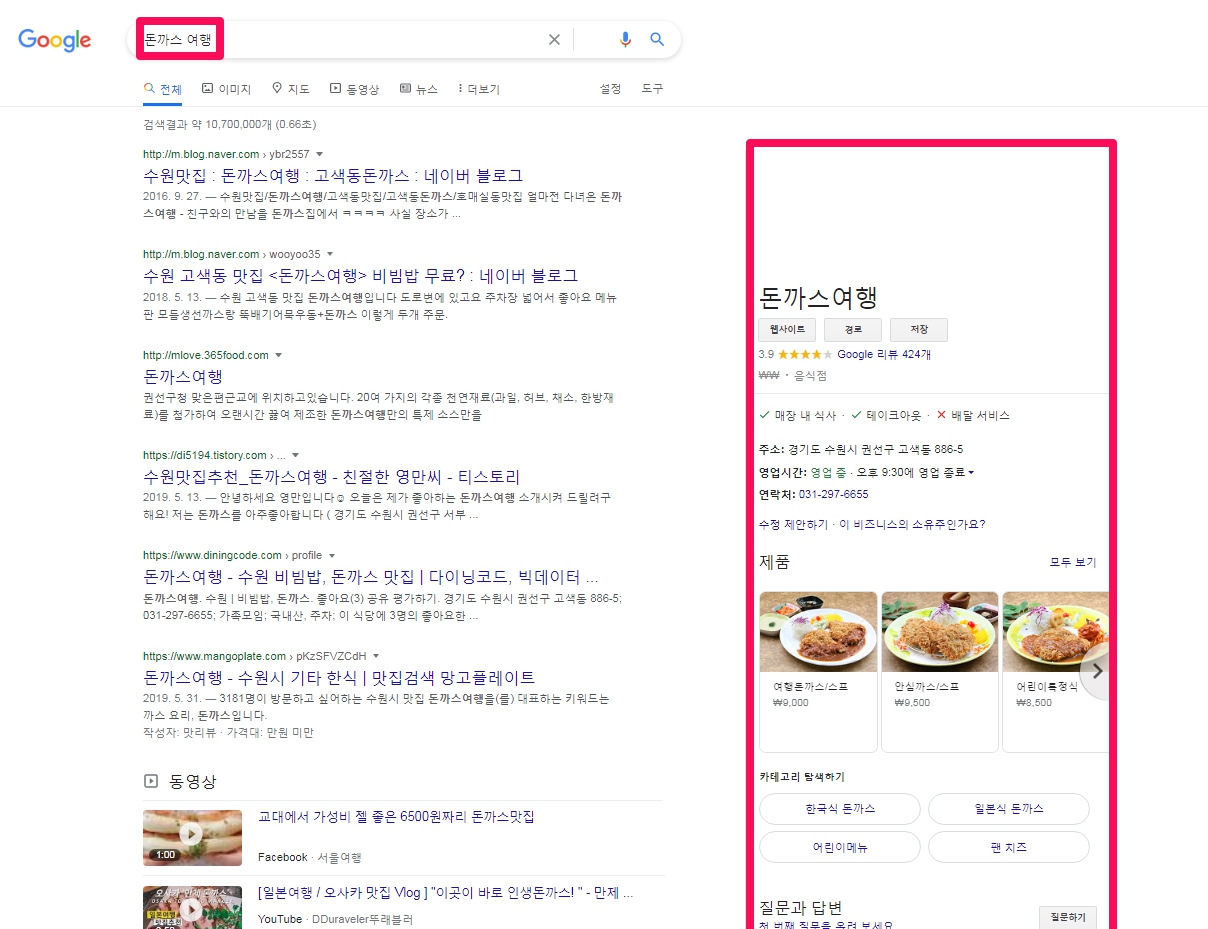
Task: Click the address 경기도 수원시 권선구 고색동 886-5
Action: pyautogui.click(x=875, y=450)
